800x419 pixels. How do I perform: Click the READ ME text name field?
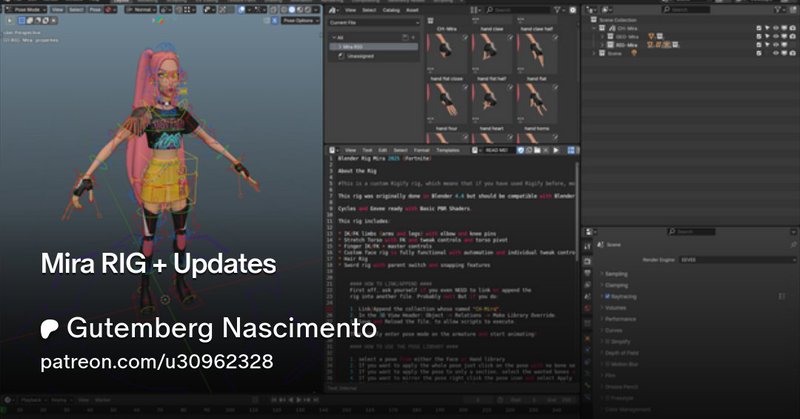(x=497, y=150)
